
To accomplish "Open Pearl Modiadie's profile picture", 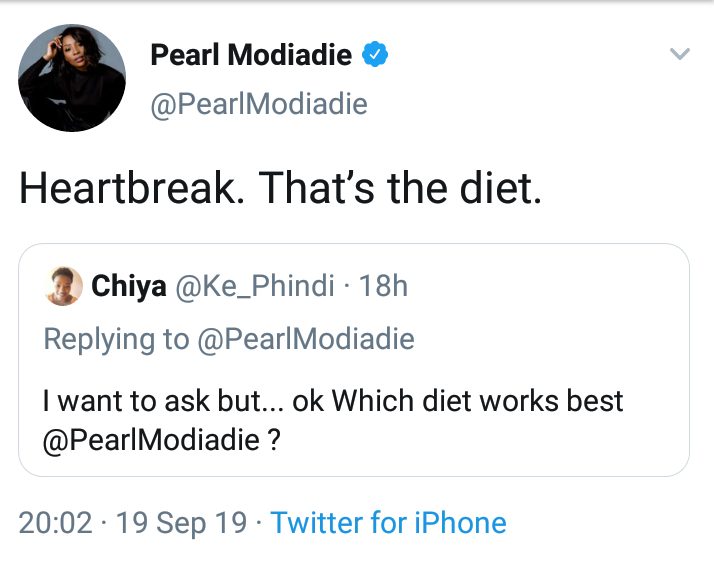I will click(72, 78).
